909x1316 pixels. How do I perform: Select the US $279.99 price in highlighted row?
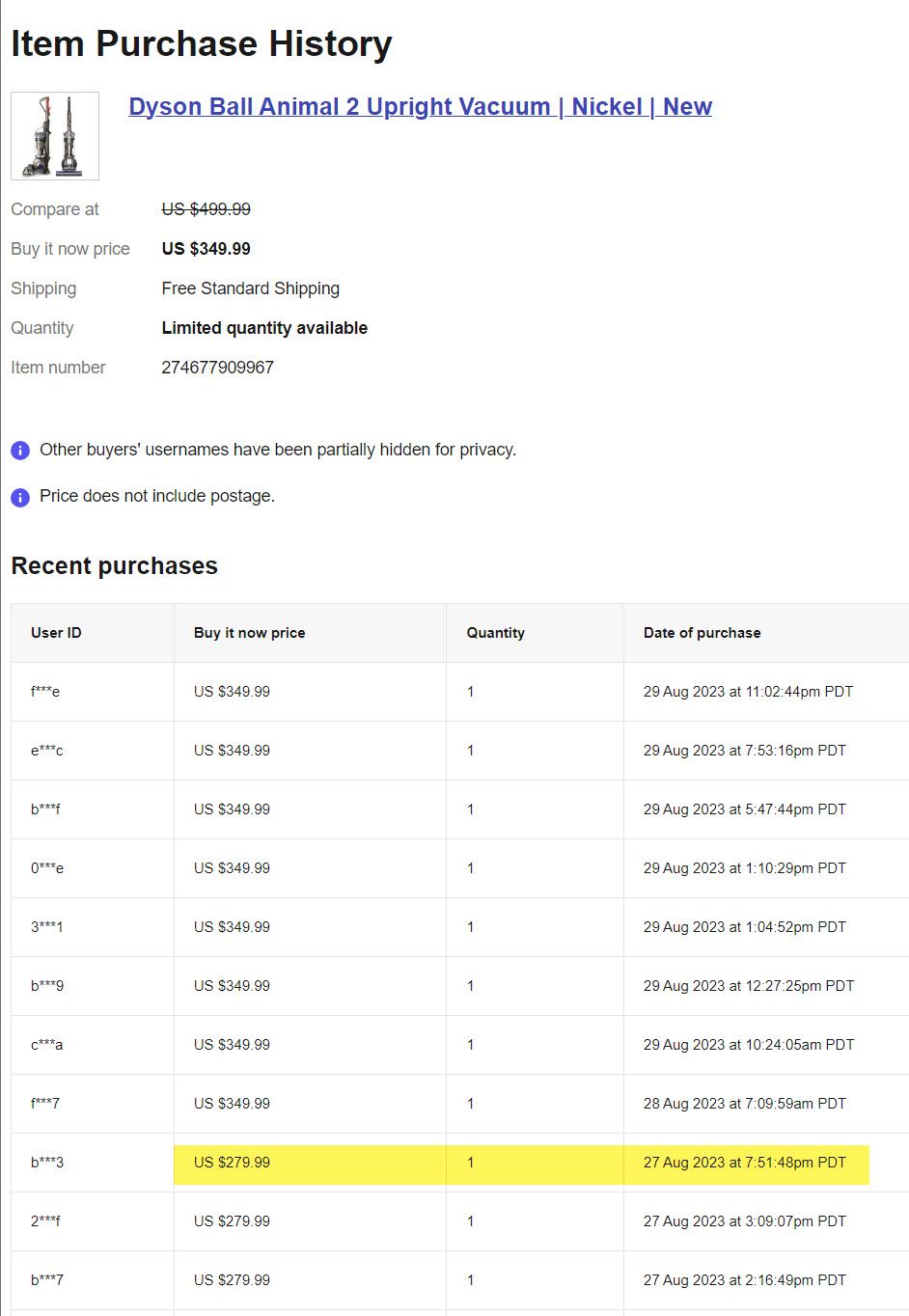click(x=233, y=1163)
